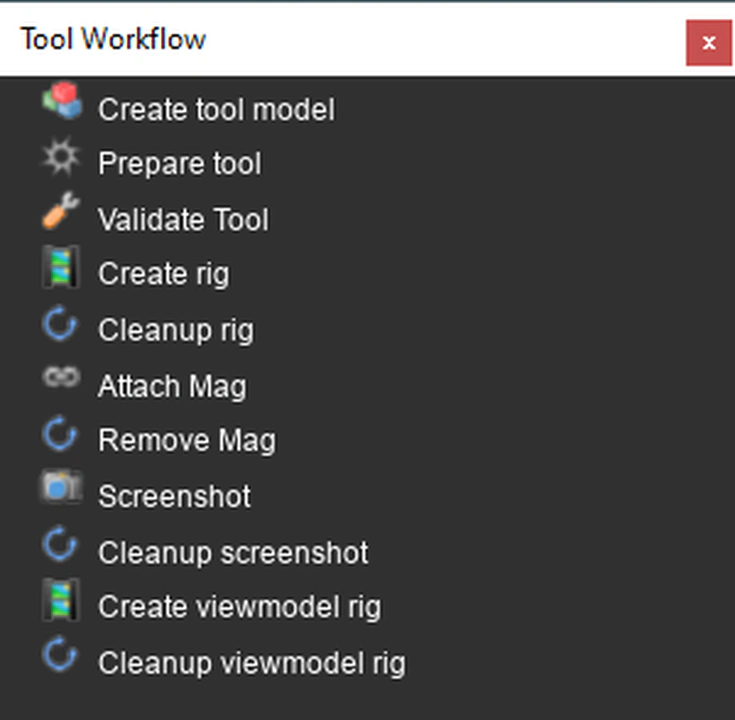Click the Attach Mag chain-link icon

(61, 380)
